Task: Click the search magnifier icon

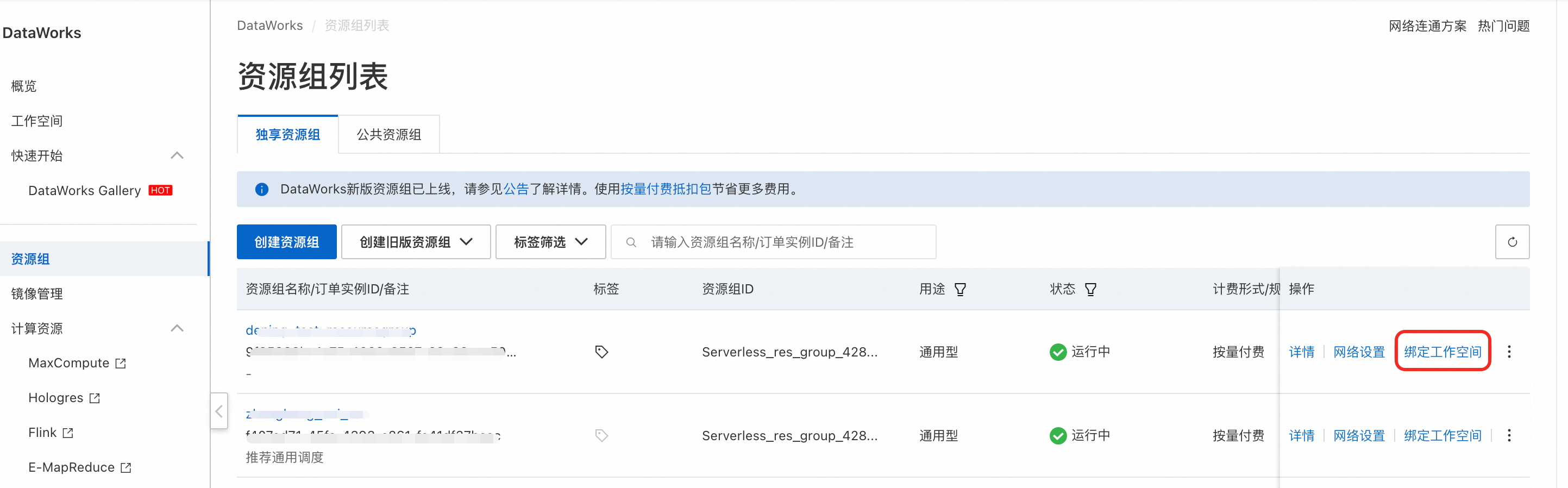Action: pos(631,242)
